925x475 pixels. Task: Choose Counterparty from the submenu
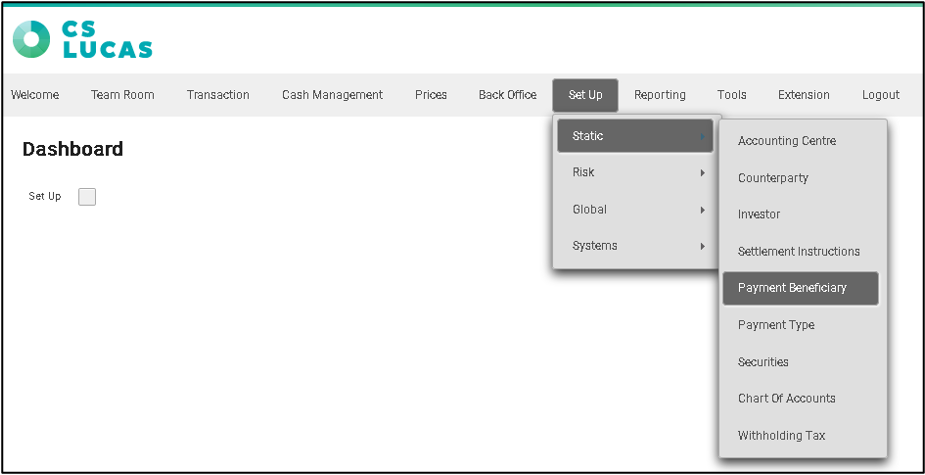click(x=773, y=178)
